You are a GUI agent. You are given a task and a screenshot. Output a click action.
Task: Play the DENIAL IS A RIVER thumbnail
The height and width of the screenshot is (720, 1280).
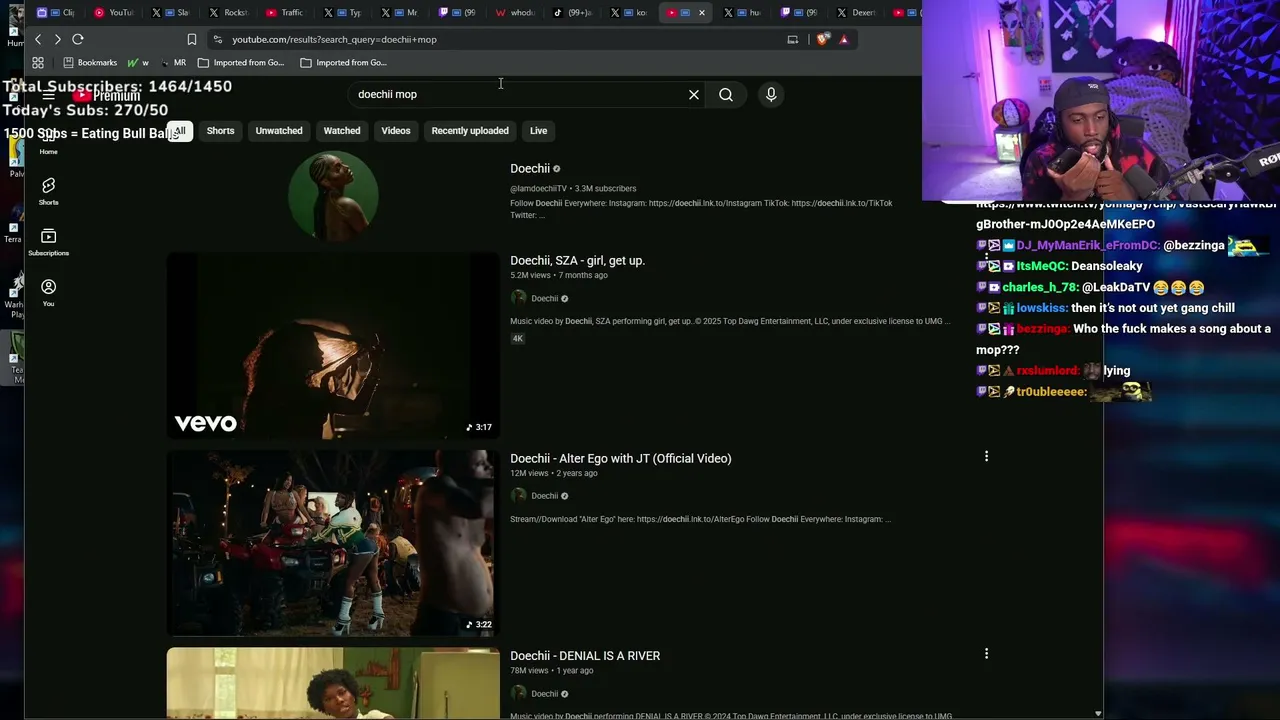coord(333,683)
